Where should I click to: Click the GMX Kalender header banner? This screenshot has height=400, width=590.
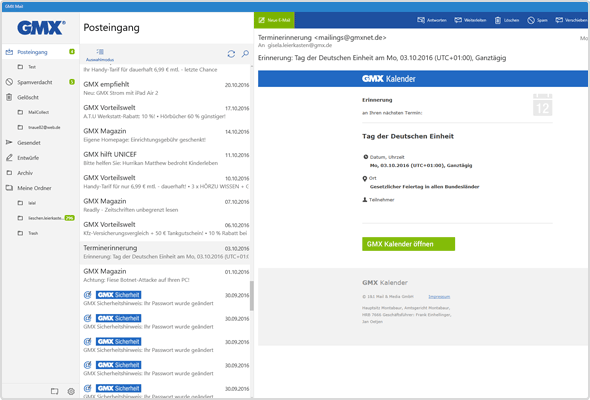(x=423, y=79)
